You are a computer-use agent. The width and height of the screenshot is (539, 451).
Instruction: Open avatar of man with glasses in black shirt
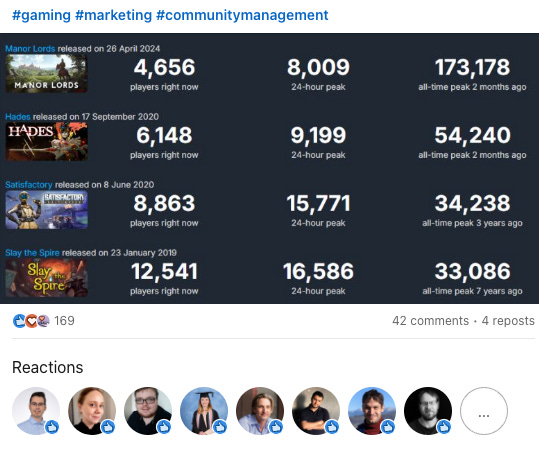148,411
